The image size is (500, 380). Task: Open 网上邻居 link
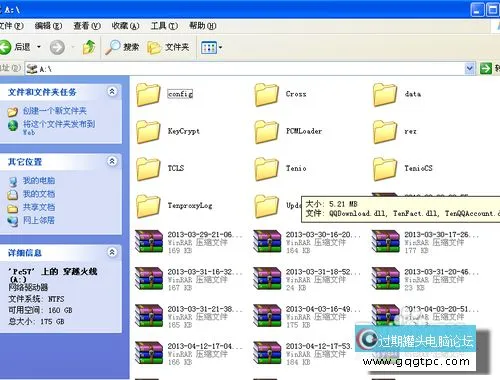(x=39, y=220)
